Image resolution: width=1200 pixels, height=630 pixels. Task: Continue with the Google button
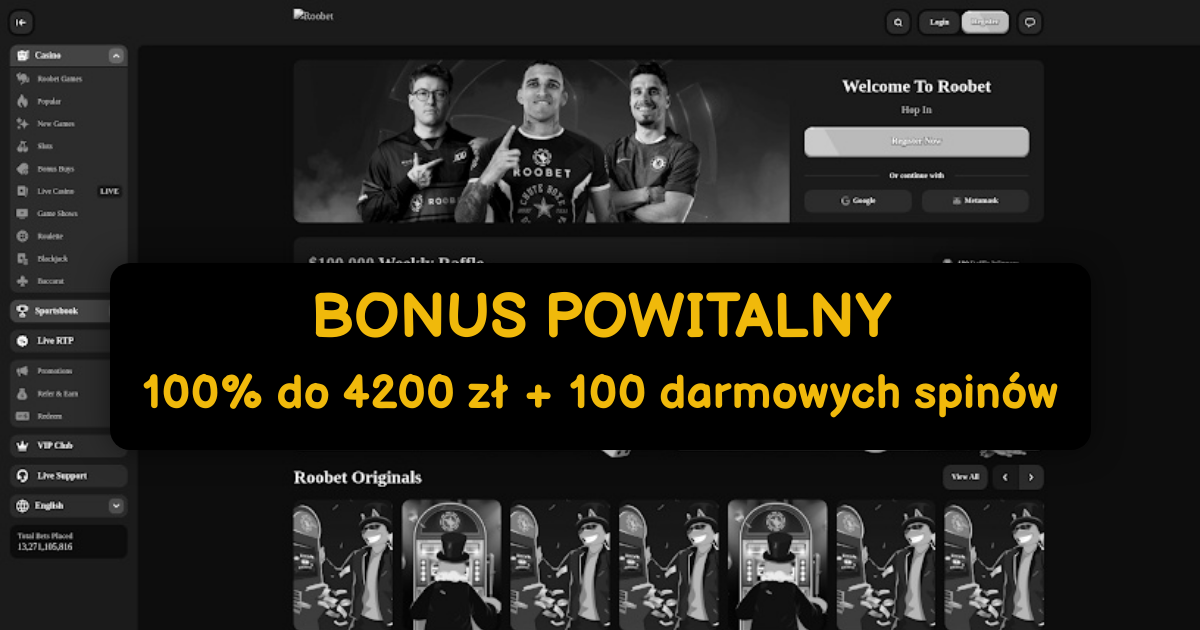[x=857, y=201]
